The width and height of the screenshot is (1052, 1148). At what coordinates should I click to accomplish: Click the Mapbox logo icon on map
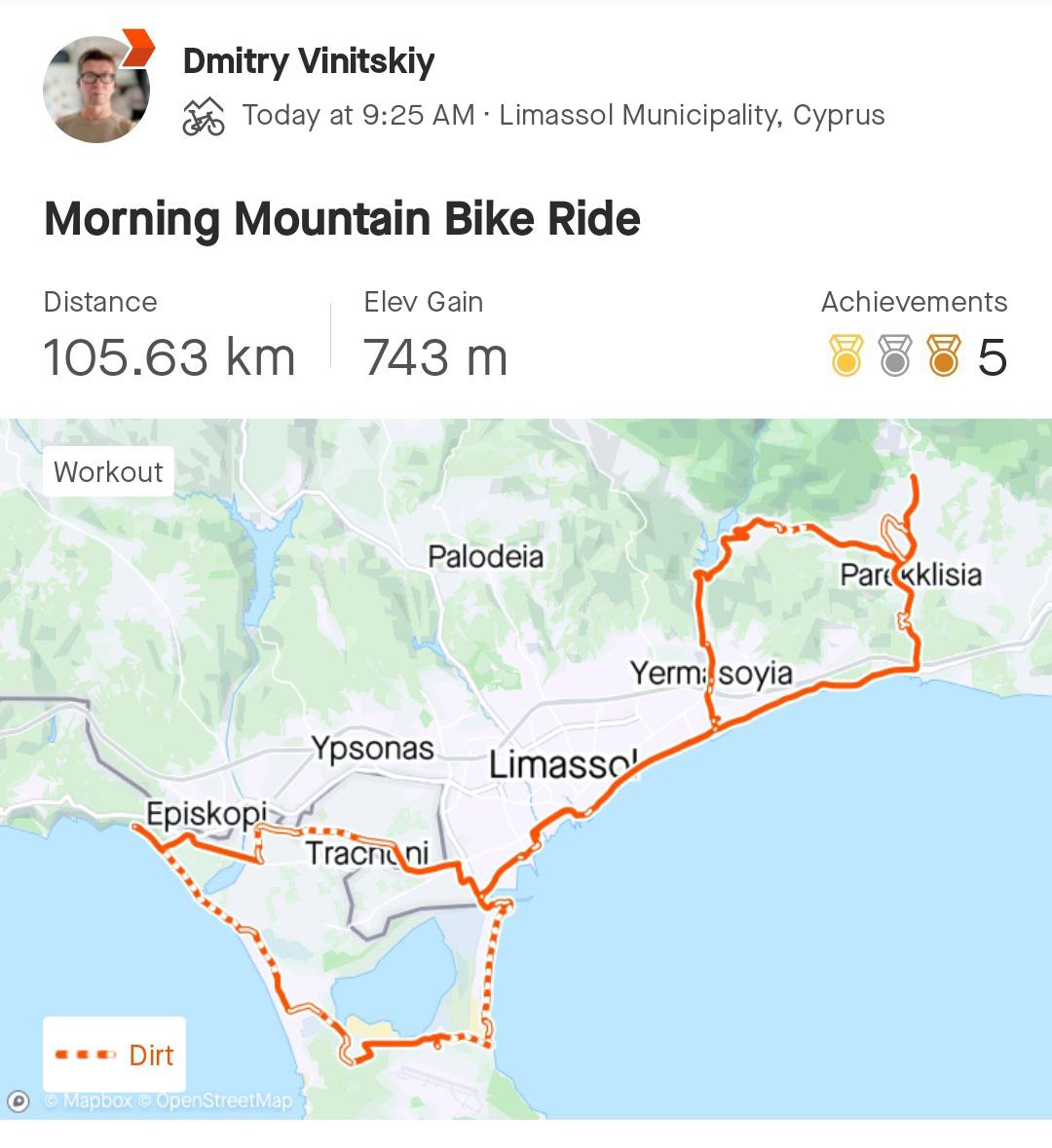pyautogui.click(x=19, y=1101)
